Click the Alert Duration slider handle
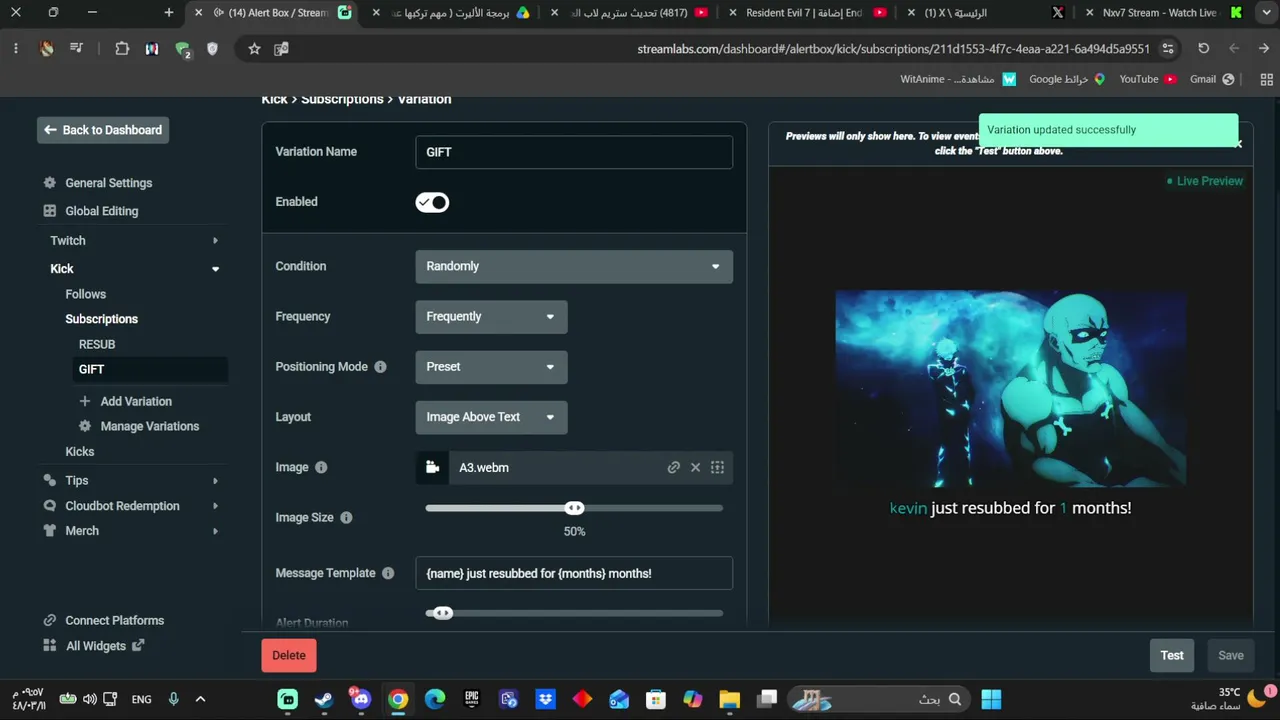Image resolution: width=1280 pixels, height=720 pixels. tap(443, 613)
